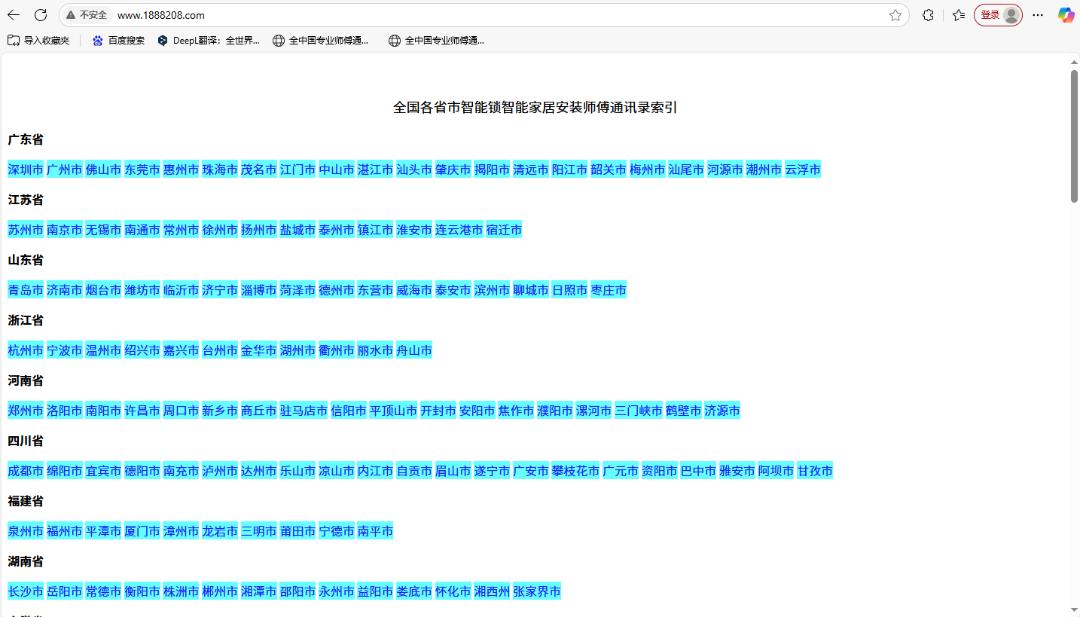Open the 成都市 link
This screenshot has width=1080, height=617.
tap(25, 471)
